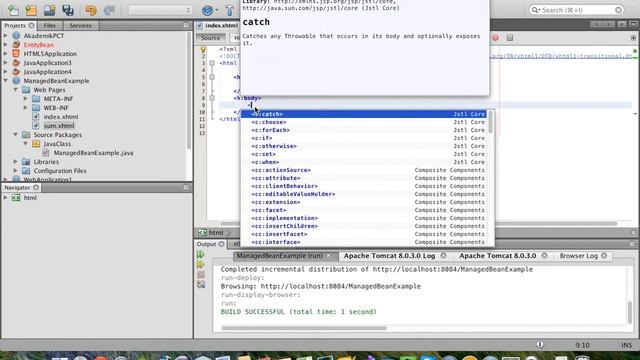Expand the EntityBean project
The image size is (640, 360).
click(x=6, y=45)
